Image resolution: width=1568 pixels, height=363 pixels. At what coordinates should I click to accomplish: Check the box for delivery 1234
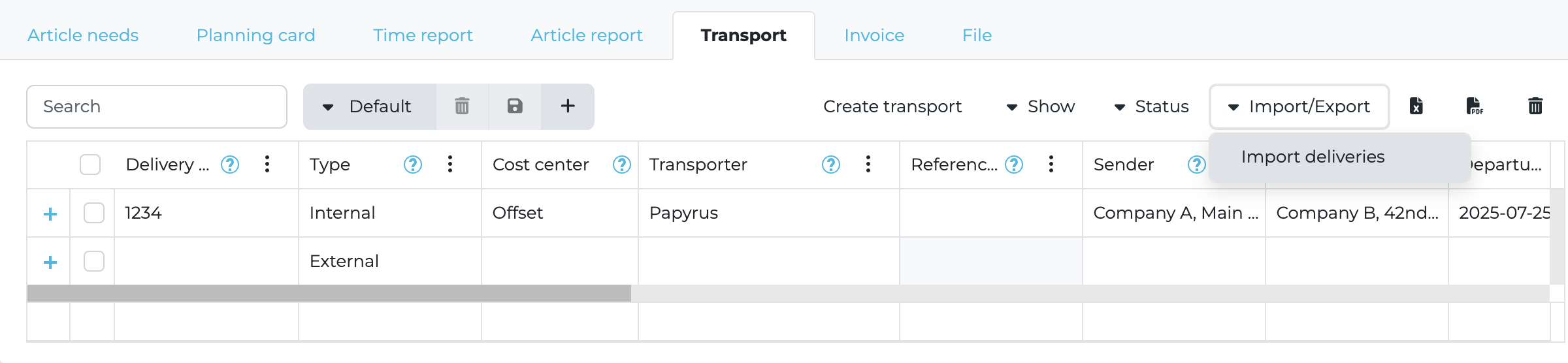[94, 213]
